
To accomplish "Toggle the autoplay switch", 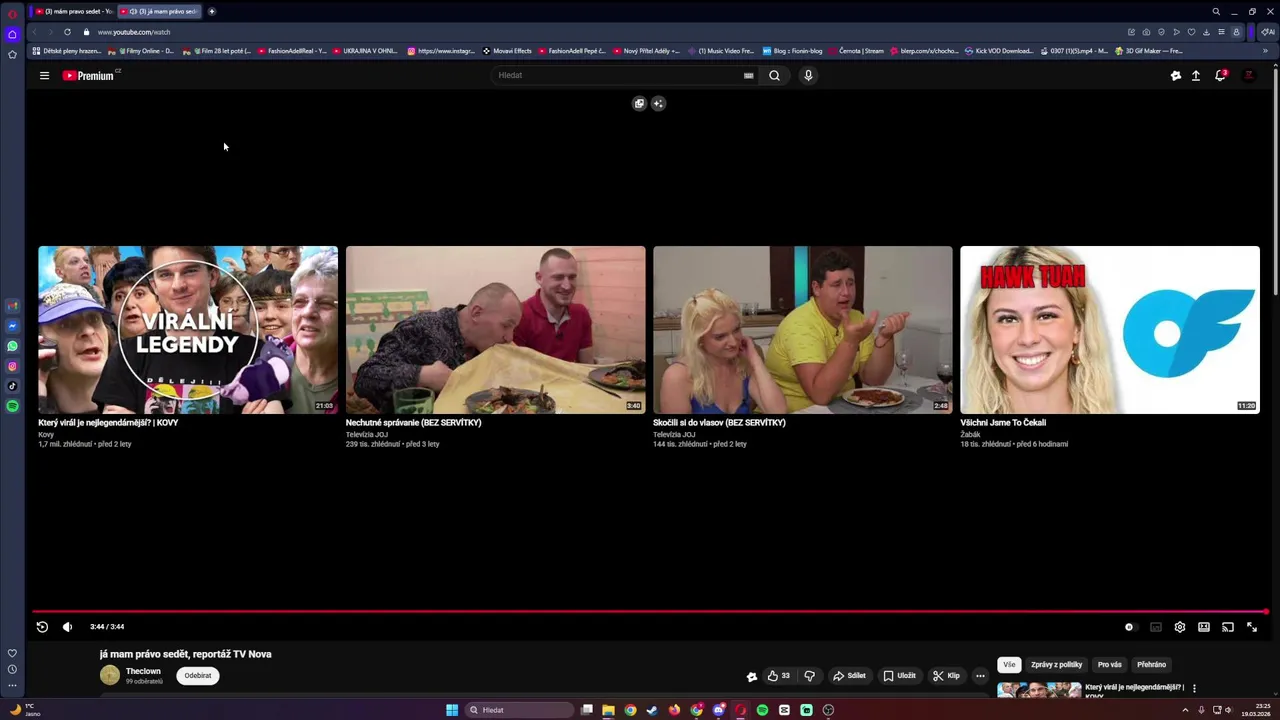I will coord(1130,627).
